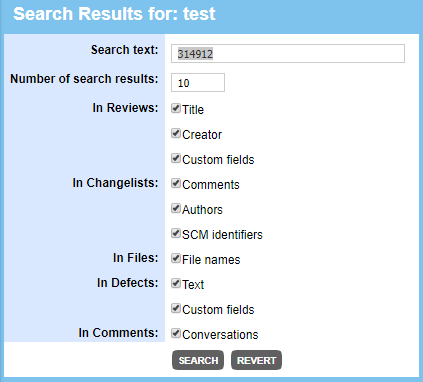Viewport: 423px width, 382px height.
Task: Click the File names label
Action: (211, 260)
